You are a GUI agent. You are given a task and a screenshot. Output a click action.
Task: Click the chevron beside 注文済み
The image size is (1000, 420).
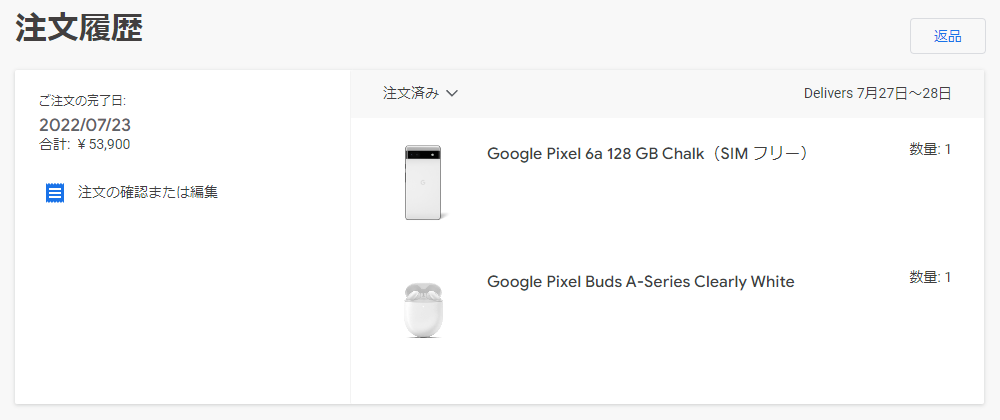point(452,94)
